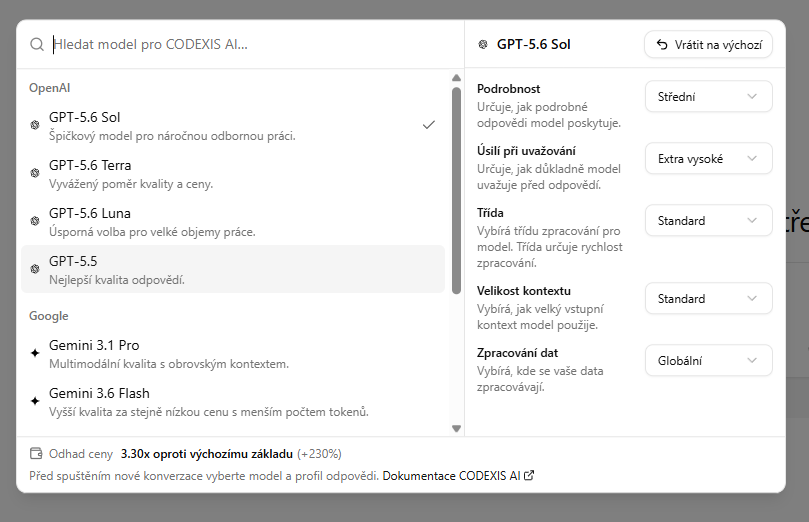Click the Třída setting label
This screenshot has width=809, height=522.
[490, 213]
